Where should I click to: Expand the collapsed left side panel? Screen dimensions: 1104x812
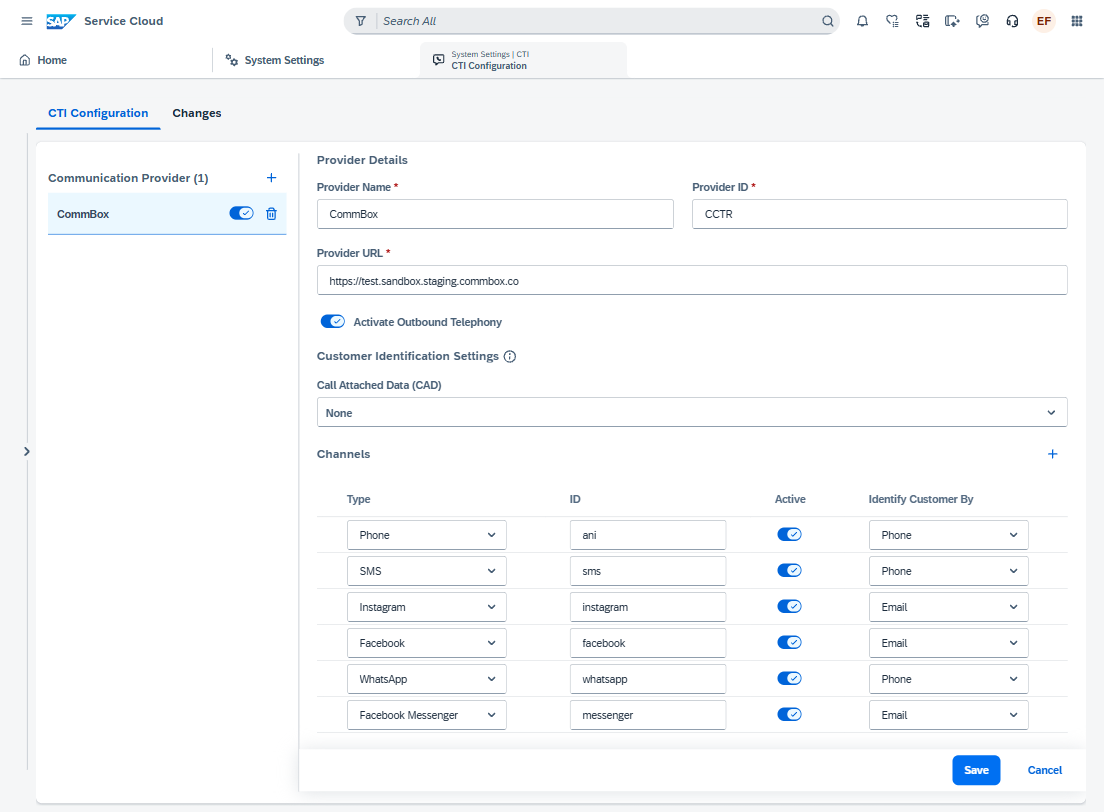coord(27,451)
